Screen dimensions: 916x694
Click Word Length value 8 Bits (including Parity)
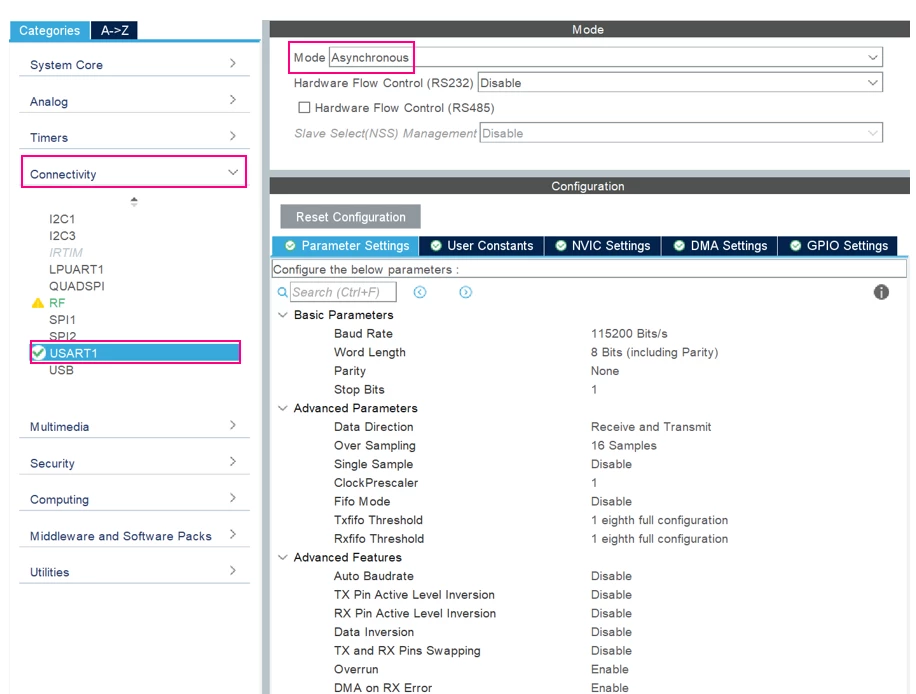pyautogui.click(x=654, y=352)
